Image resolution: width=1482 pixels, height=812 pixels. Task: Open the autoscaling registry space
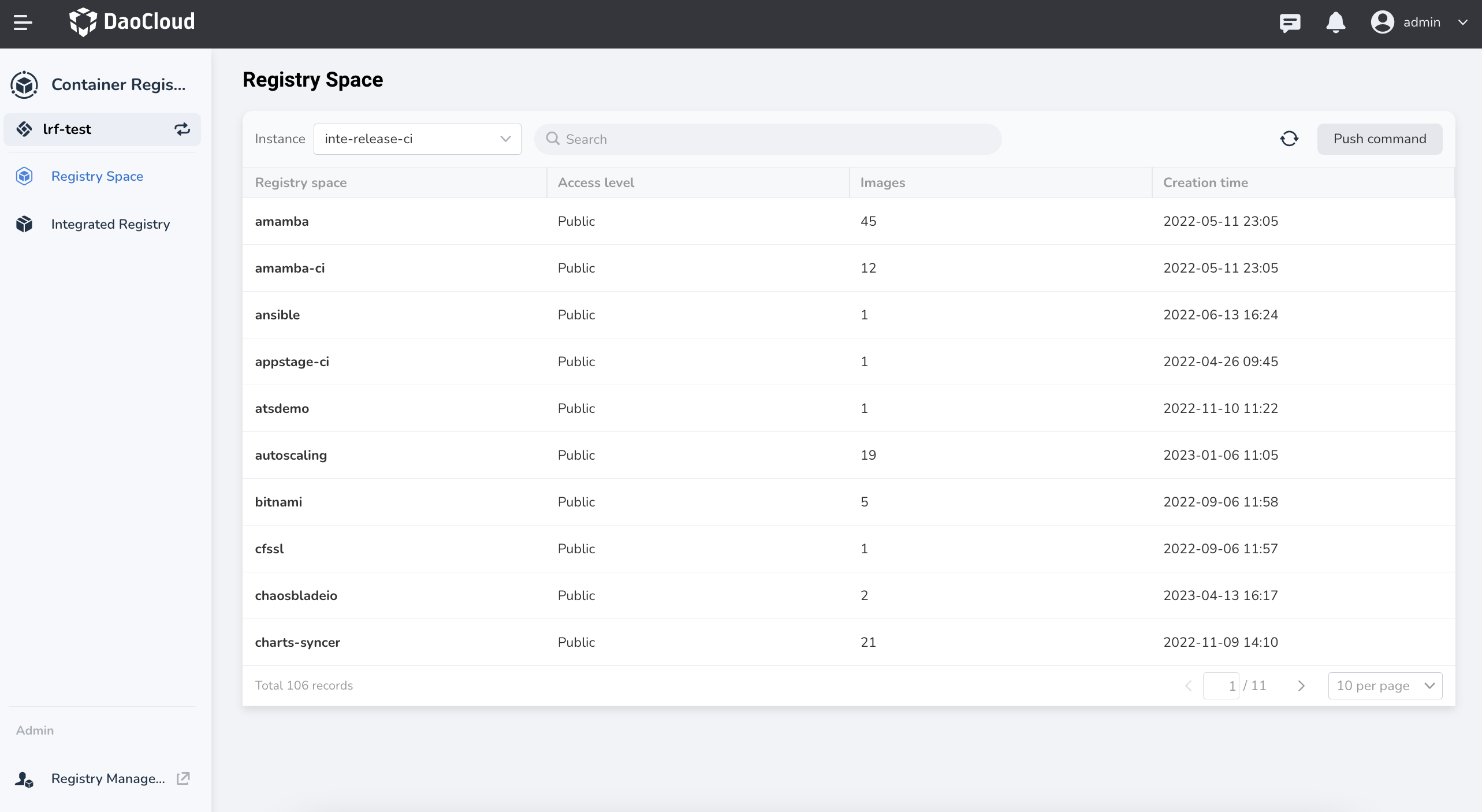pos(291,455)
